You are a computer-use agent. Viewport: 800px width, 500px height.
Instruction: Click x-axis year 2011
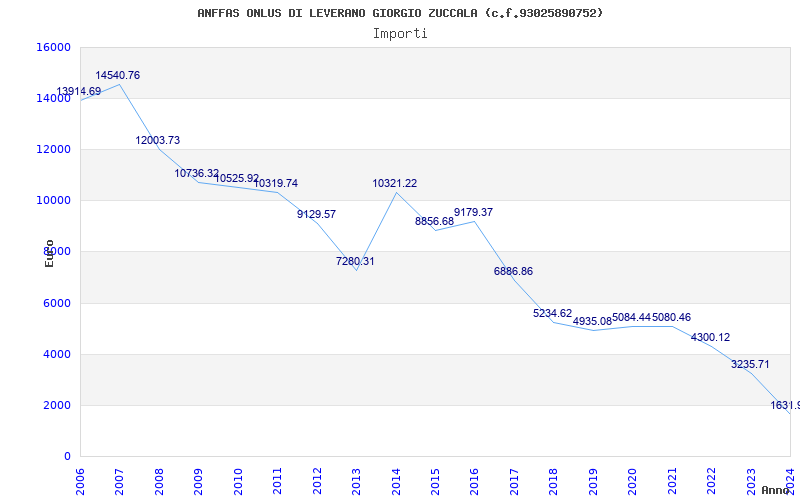click(x=278, y=480)
